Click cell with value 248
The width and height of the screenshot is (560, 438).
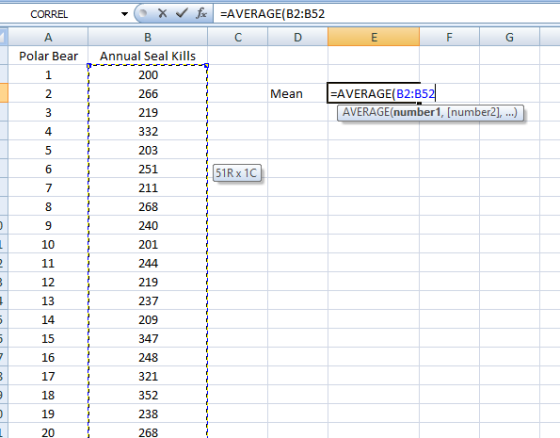(148, 357)
